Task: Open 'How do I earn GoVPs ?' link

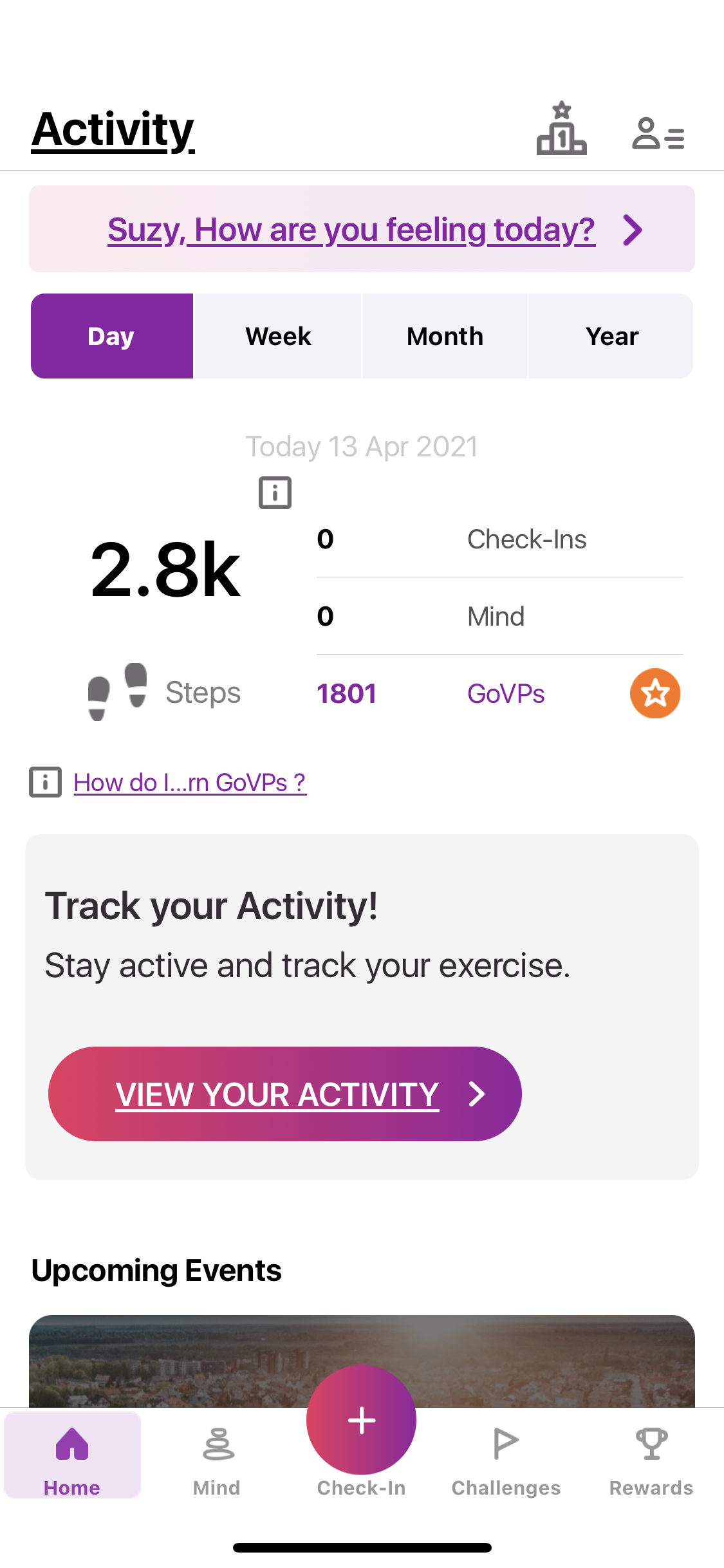Action: (x=190, y=783)
